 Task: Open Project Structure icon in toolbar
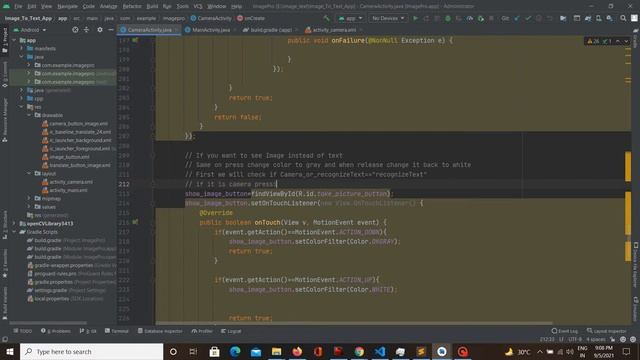pyautogui.click(x=563, y=18)
